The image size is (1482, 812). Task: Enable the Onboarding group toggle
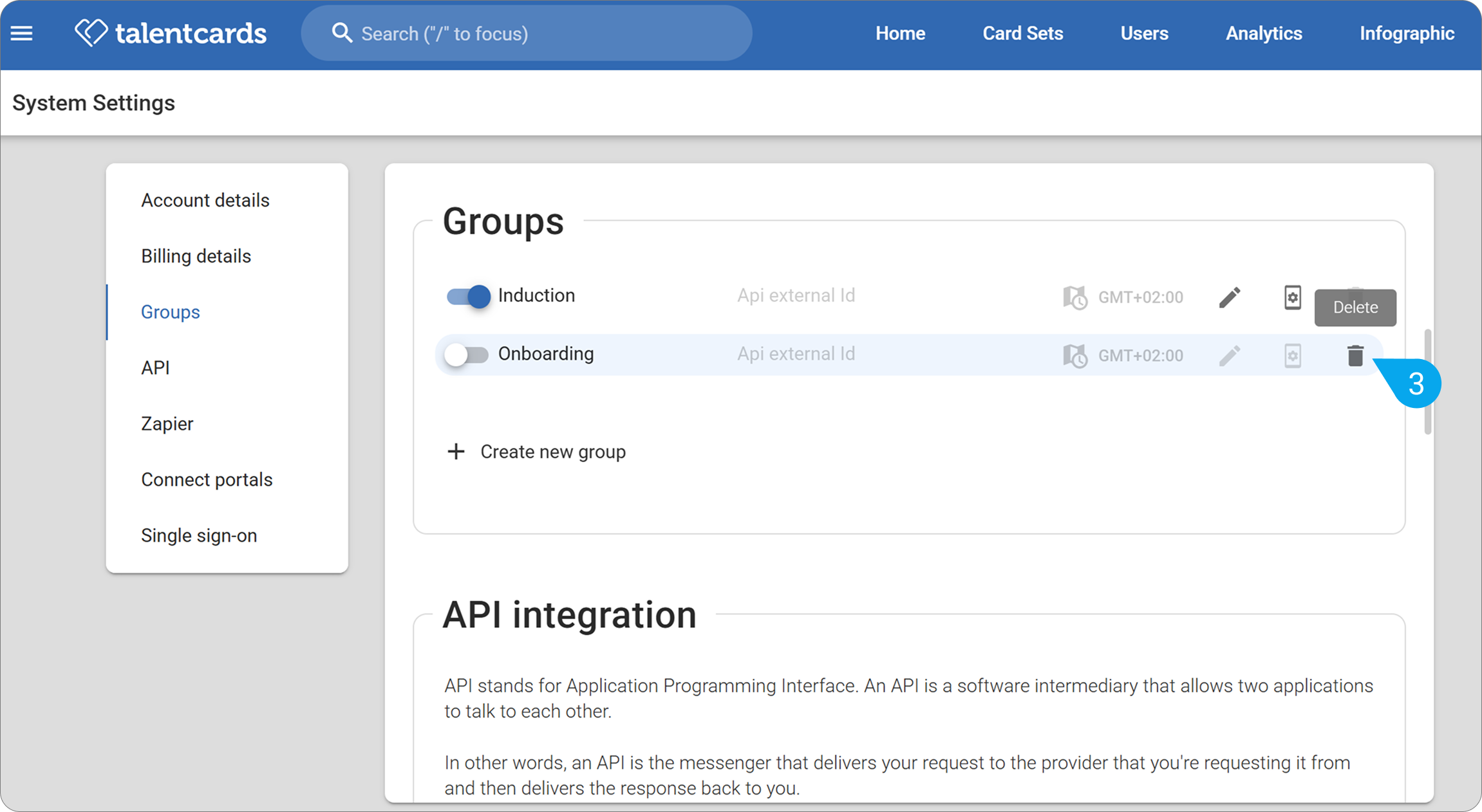click(x=467, y=355)
